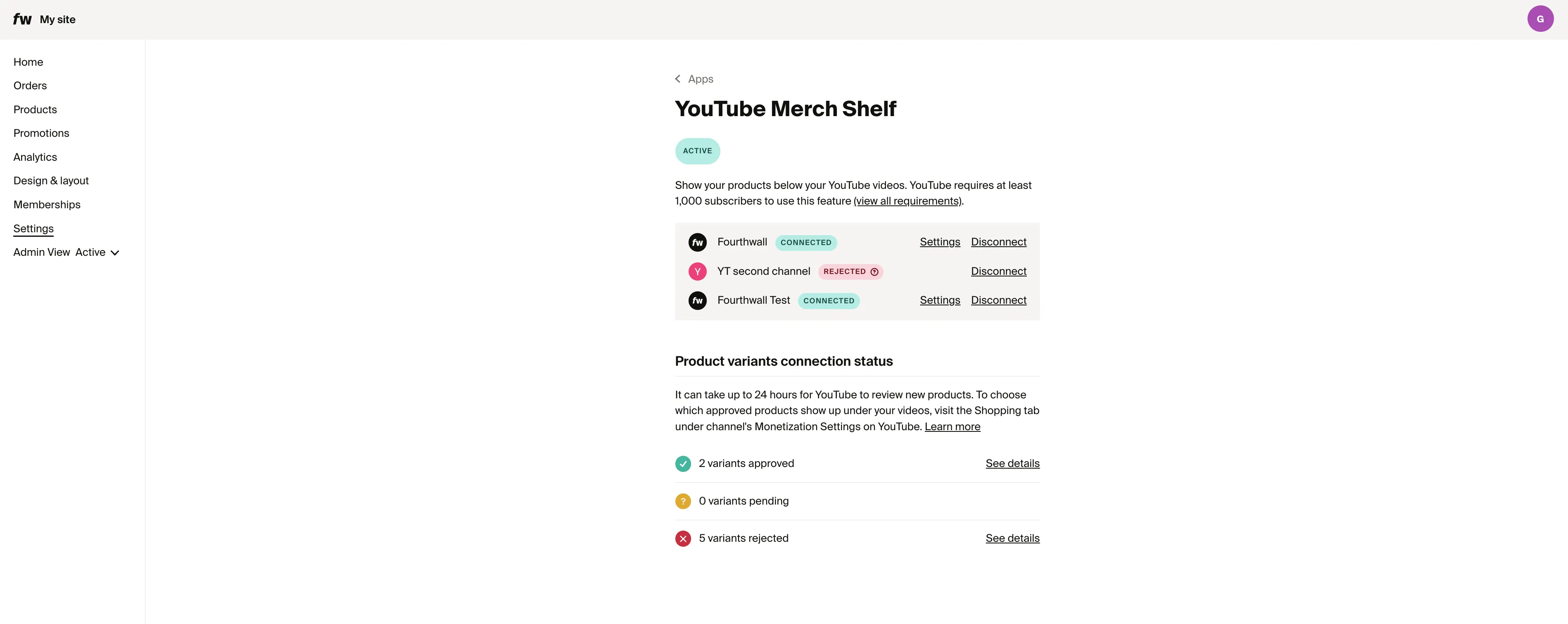Click the back arrow next to Apps
Viewport: 1568px width, 624px height.
click(677, 79)
